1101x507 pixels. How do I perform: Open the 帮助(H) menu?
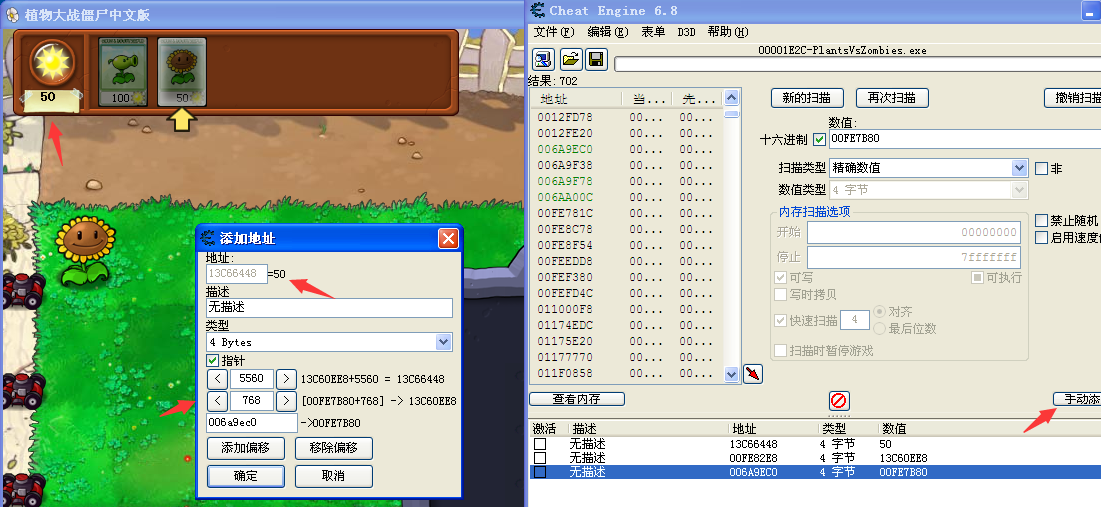(728, 32)
